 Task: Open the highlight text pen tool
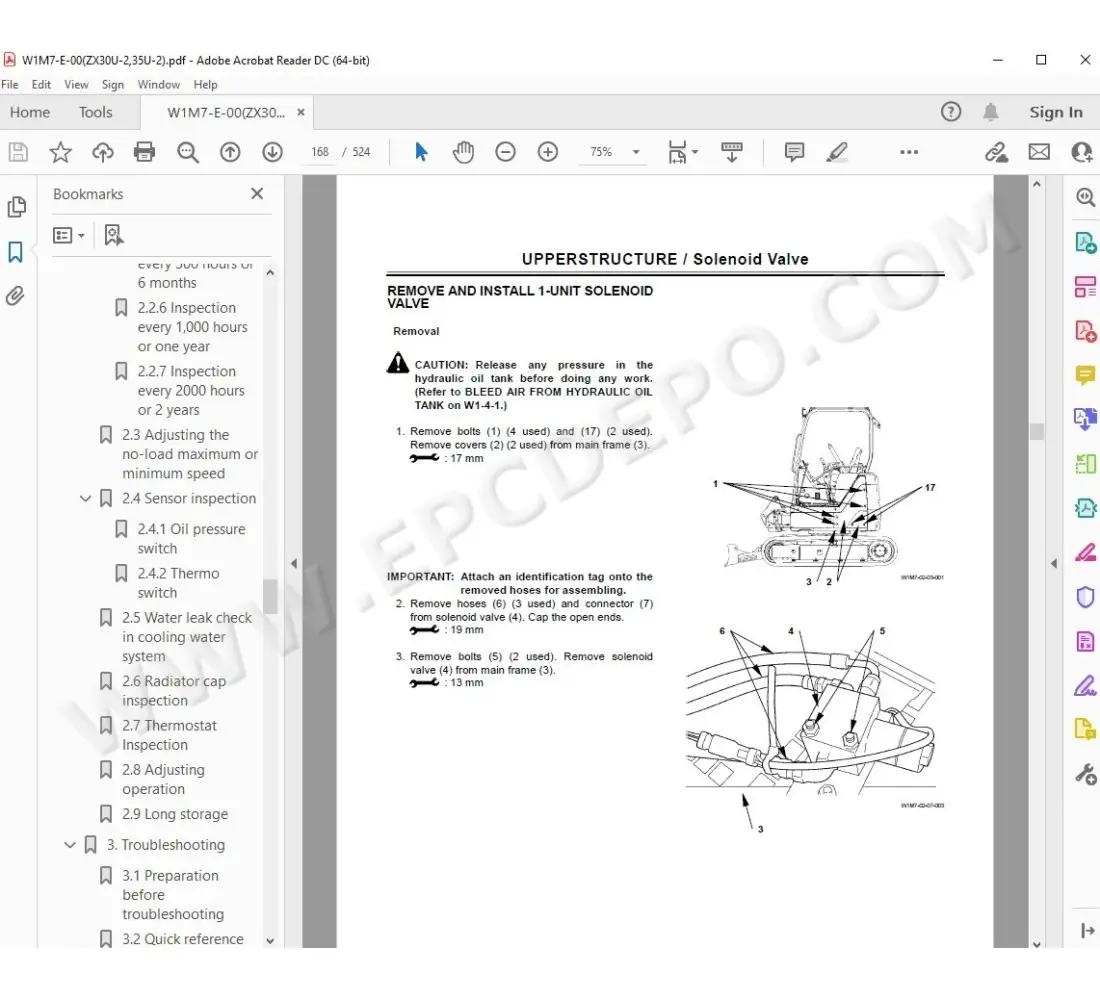[837, 152]
